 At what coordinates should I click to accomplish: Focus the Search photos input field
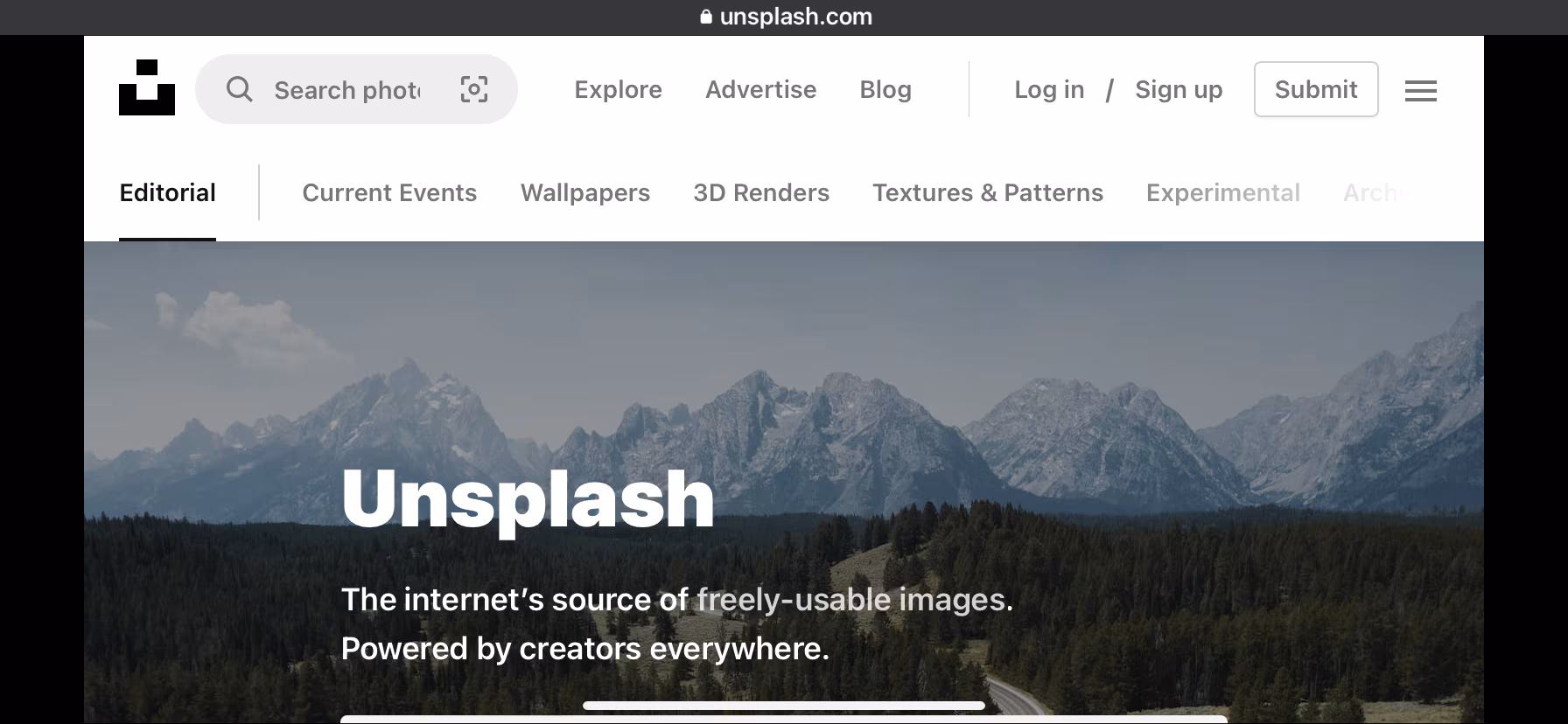point(347,90)
